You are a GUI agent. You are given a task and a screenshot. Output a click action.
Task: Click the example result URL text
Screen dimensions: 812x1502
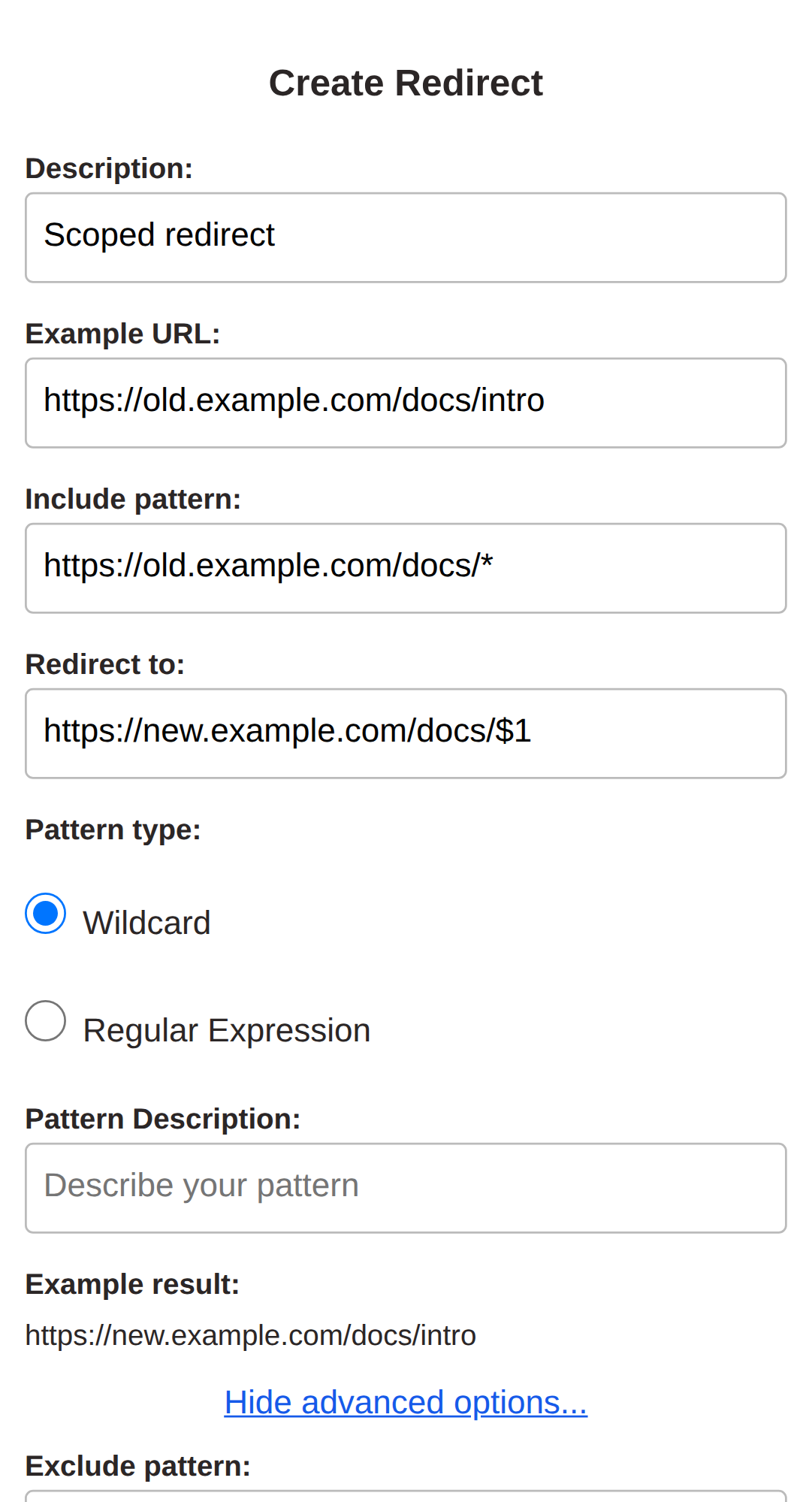pyautogui.click(x=250, y=1335)
